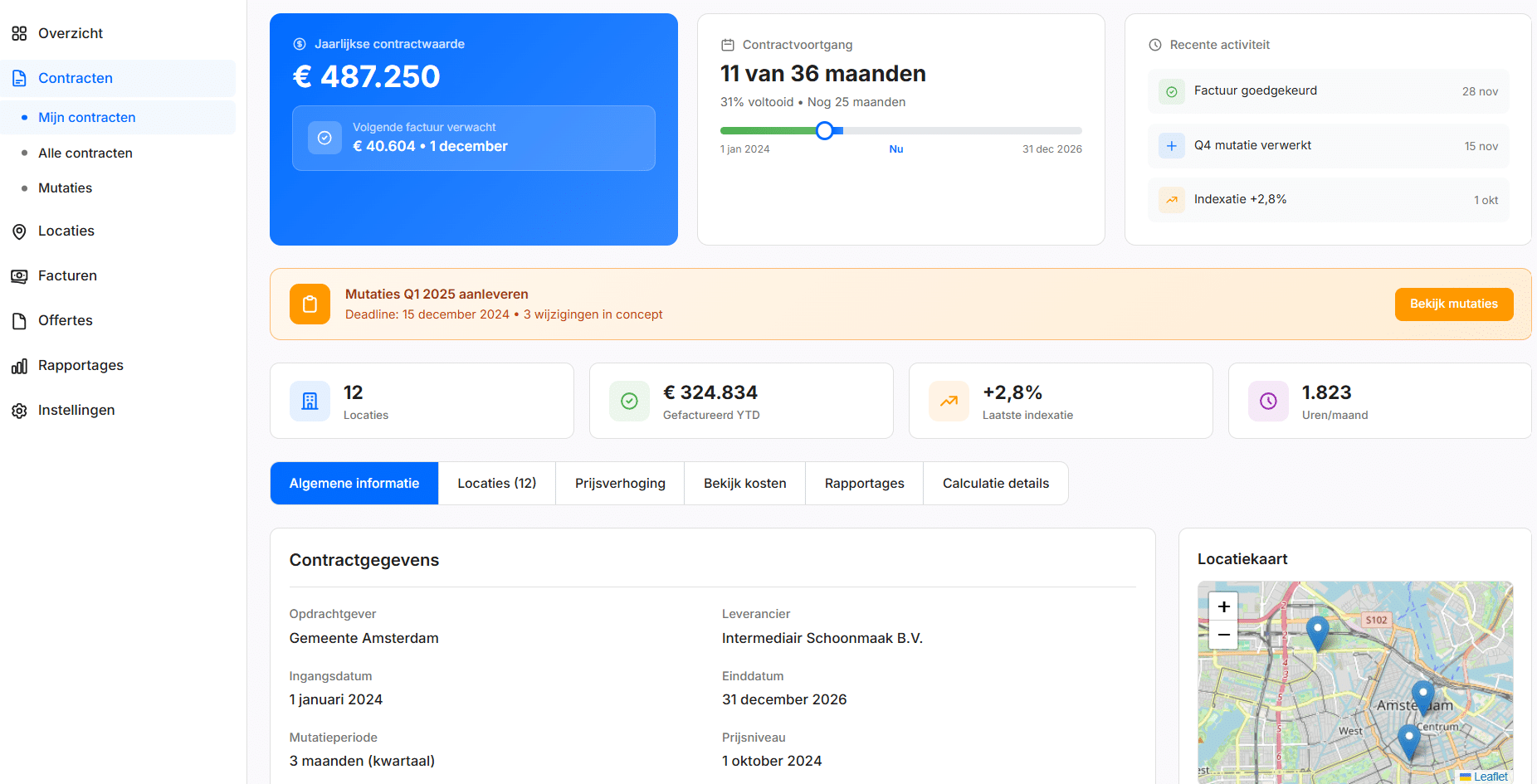Open the Leaflet attribution link on map
Image resolution: width=1537 pixels, height=784 pixels.
tap(1491, 777)
